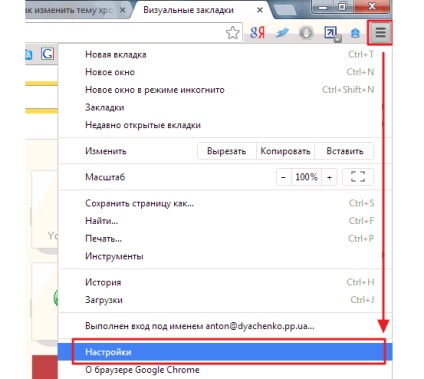Maximize the Chrome window
424x379 pixels.
point(342,6)
